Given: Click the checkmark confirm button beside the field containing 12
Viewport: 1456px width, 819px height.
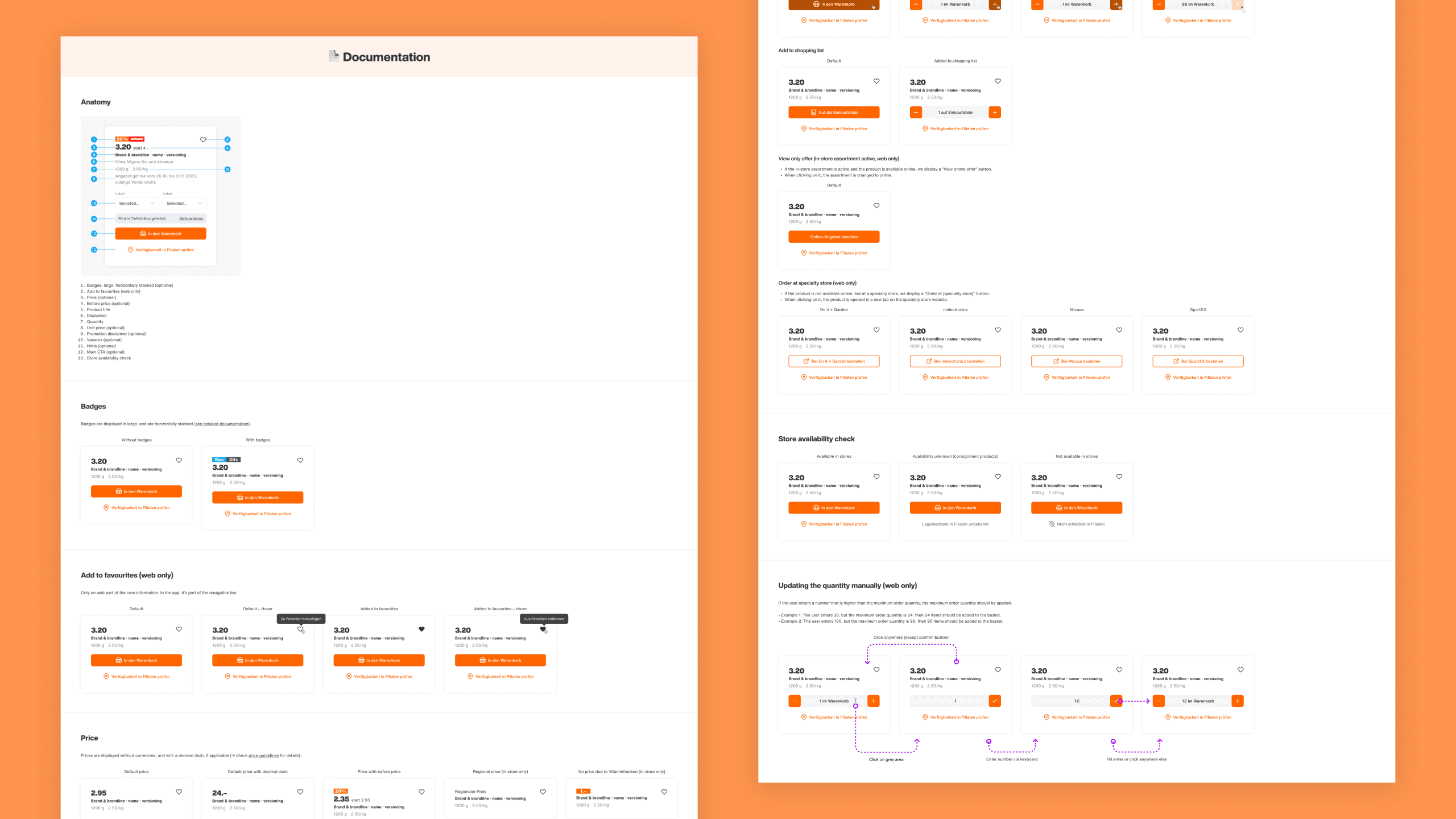Looking at the screenshot, I should point(1116,701).
